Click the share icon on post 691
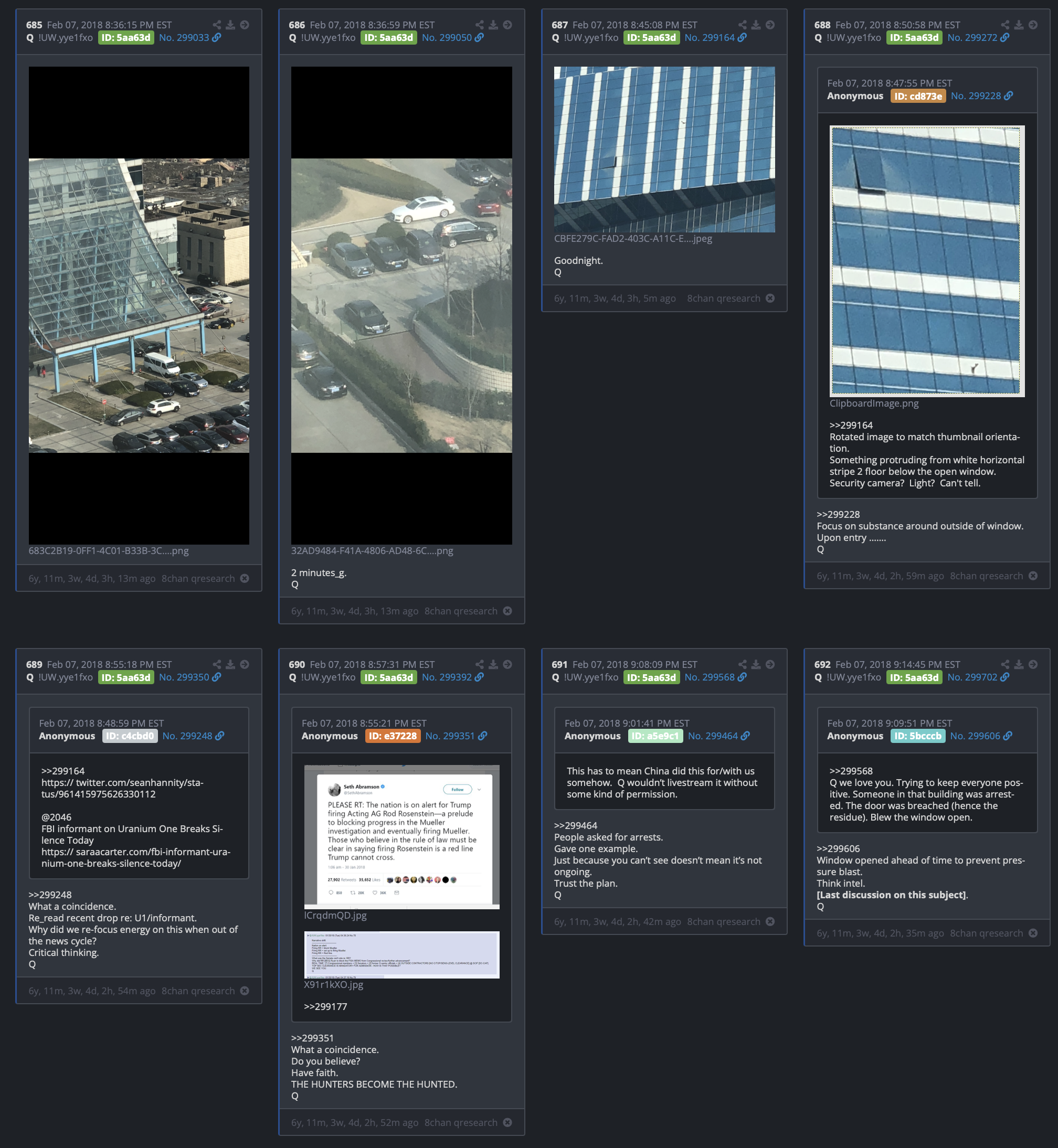1058x1148 pixels. [x=742, y=664]
